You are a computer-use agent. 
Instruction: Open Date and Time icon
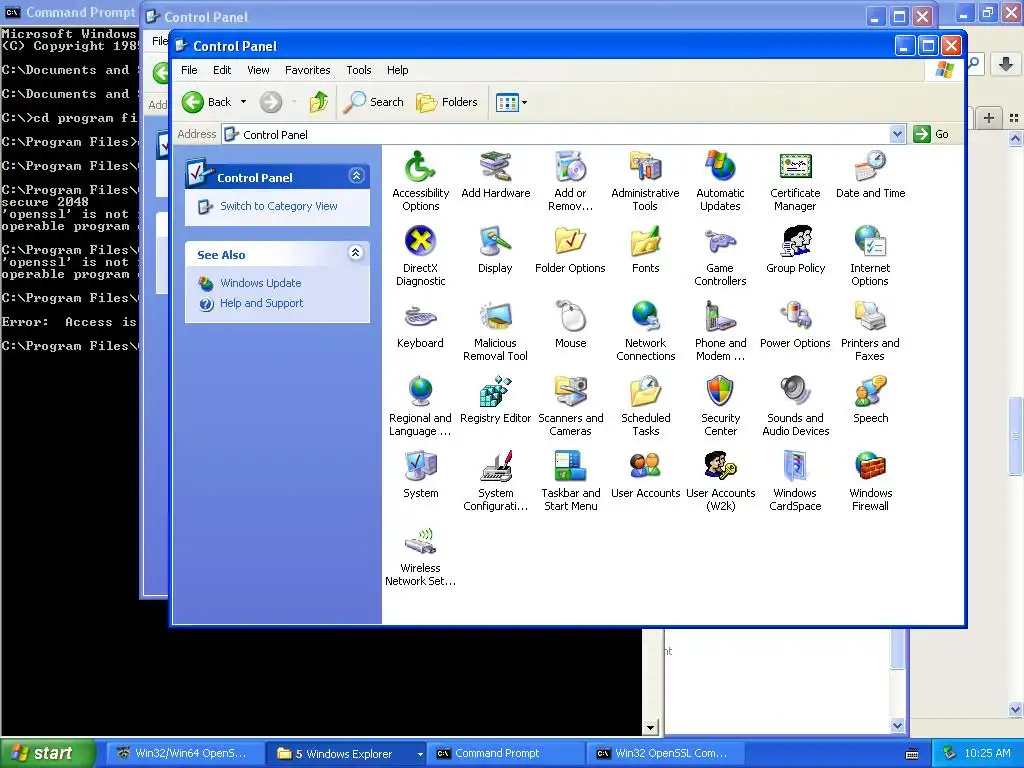coord(870,175)
